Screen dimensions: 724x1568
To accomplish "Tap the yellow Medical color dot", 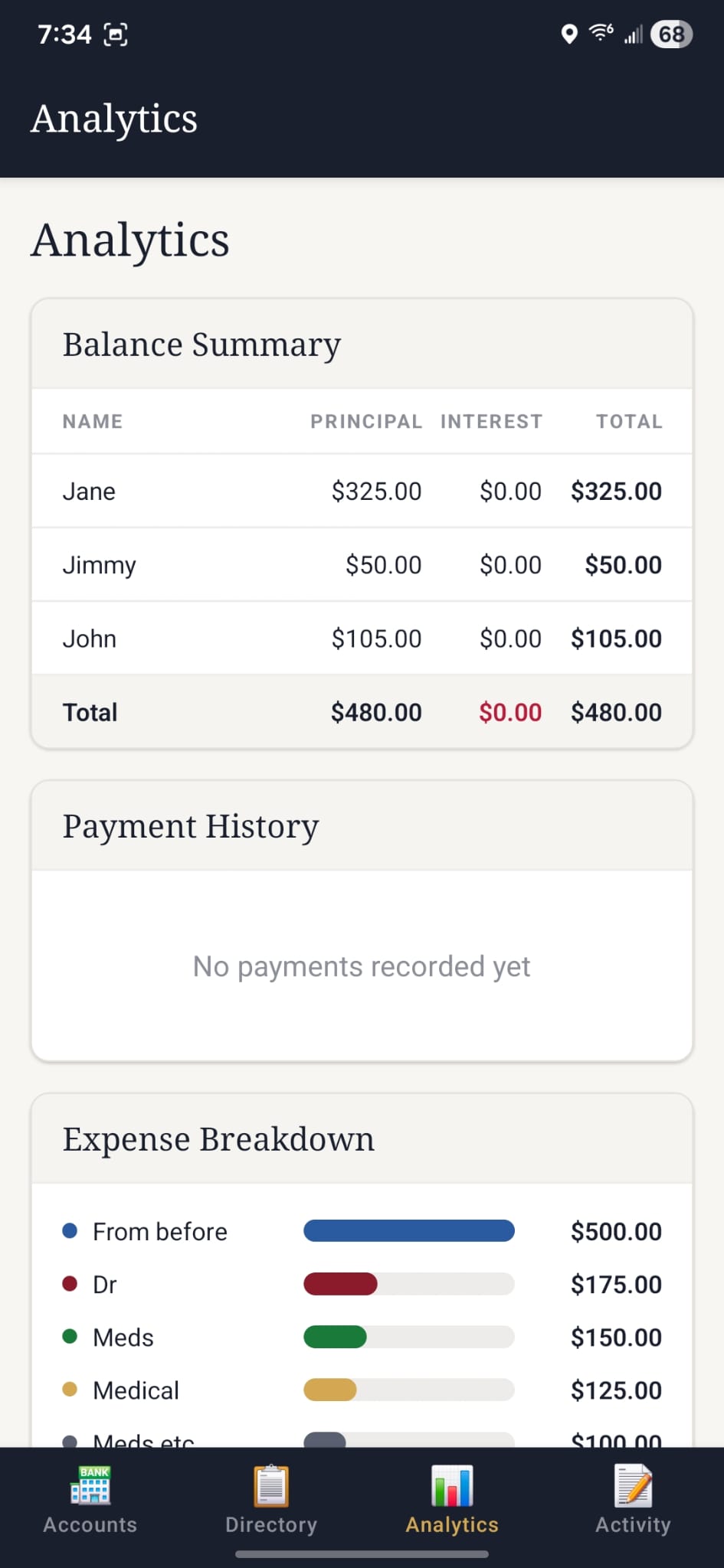I will tap(70, 1390).
